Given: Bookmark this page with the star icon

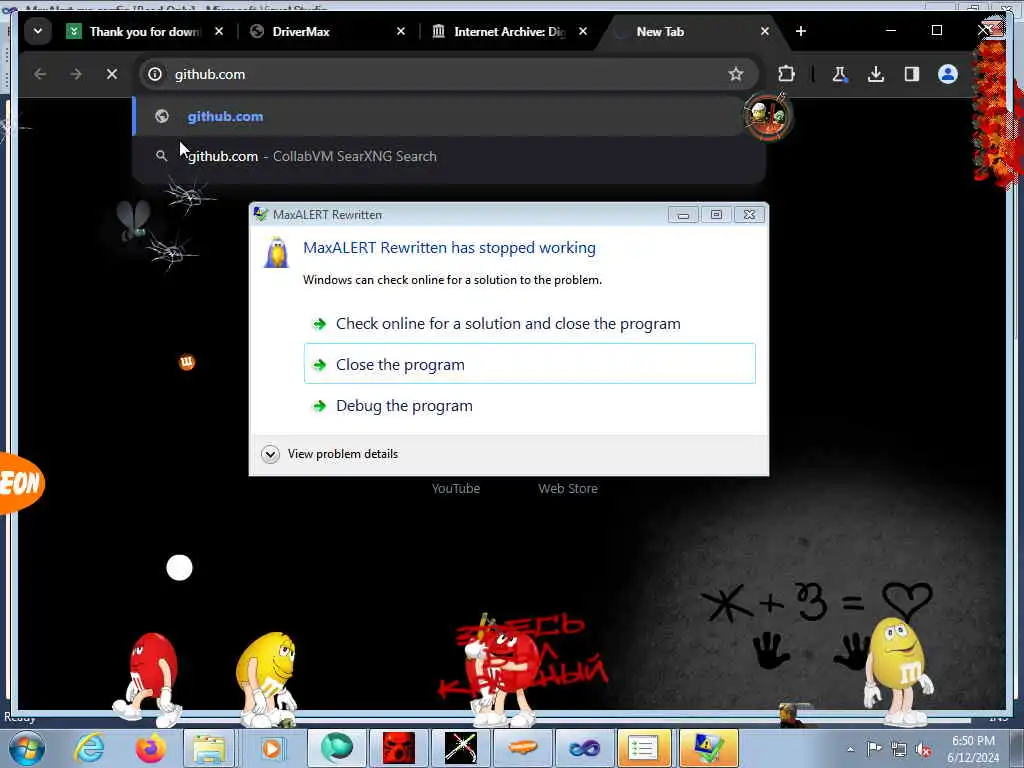Looking at the screenshot, I should tap(736, 74).
